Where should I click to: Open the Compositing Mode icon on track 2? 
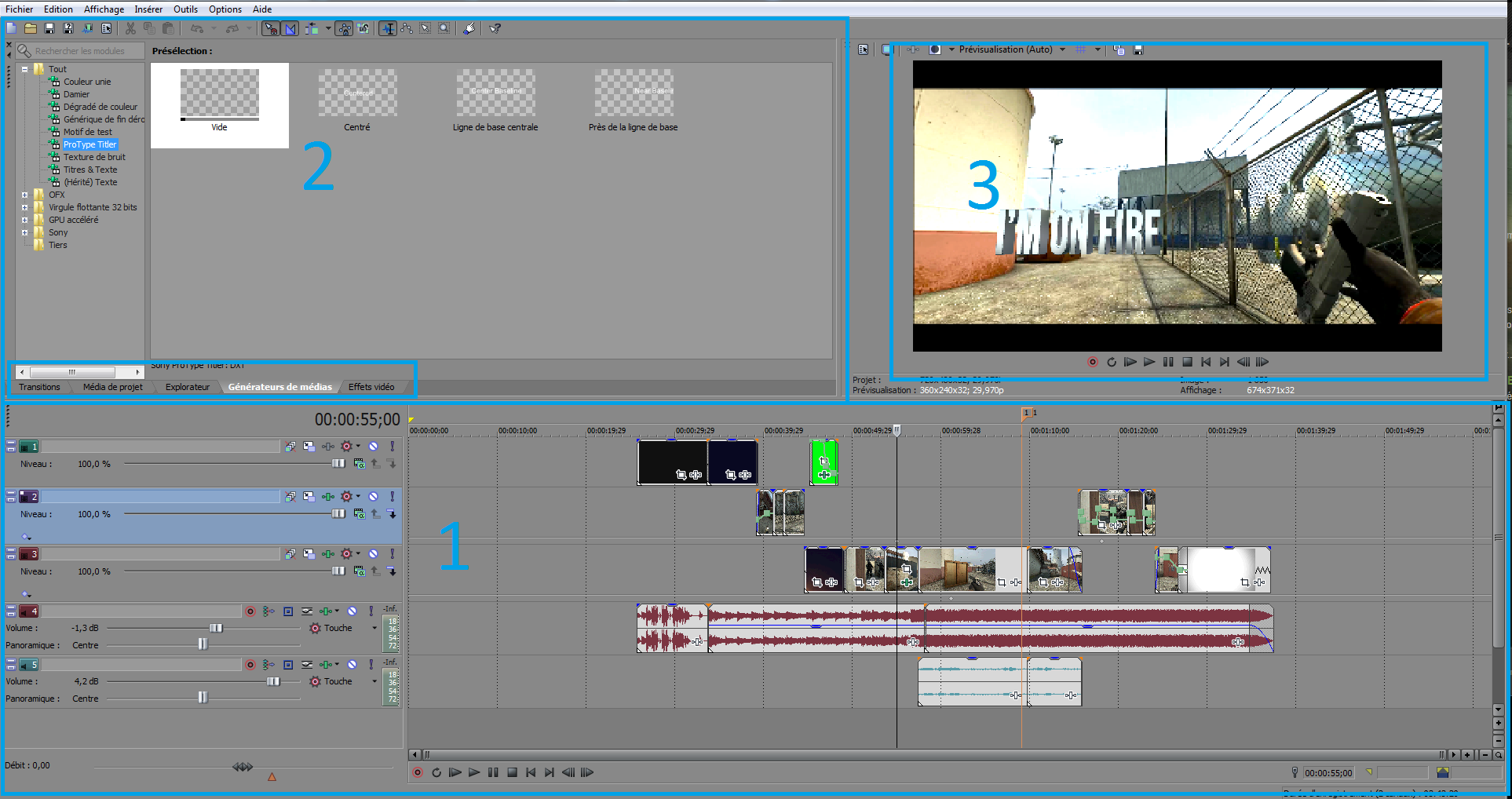pyautogui.click(x=290, y=496)
